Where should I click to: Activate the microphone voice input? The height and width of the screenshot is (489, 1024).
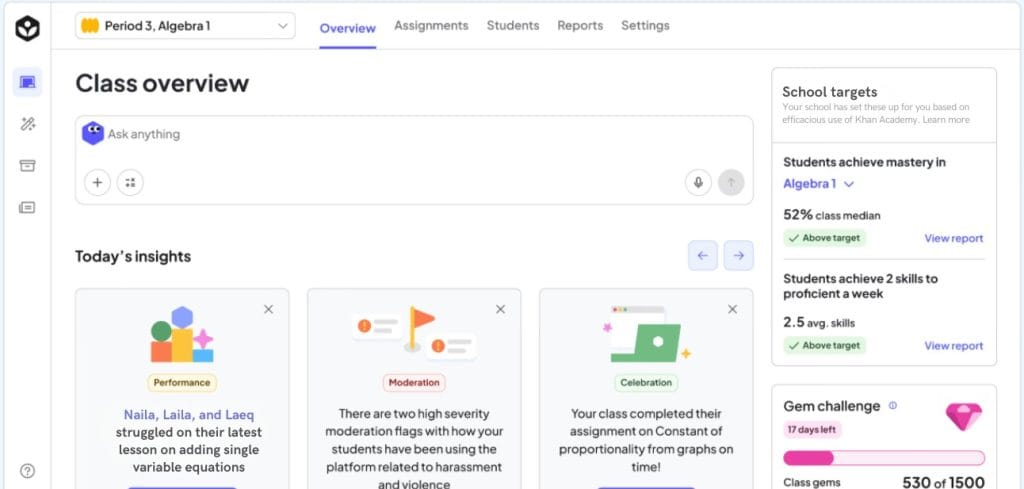click(698, 182)
